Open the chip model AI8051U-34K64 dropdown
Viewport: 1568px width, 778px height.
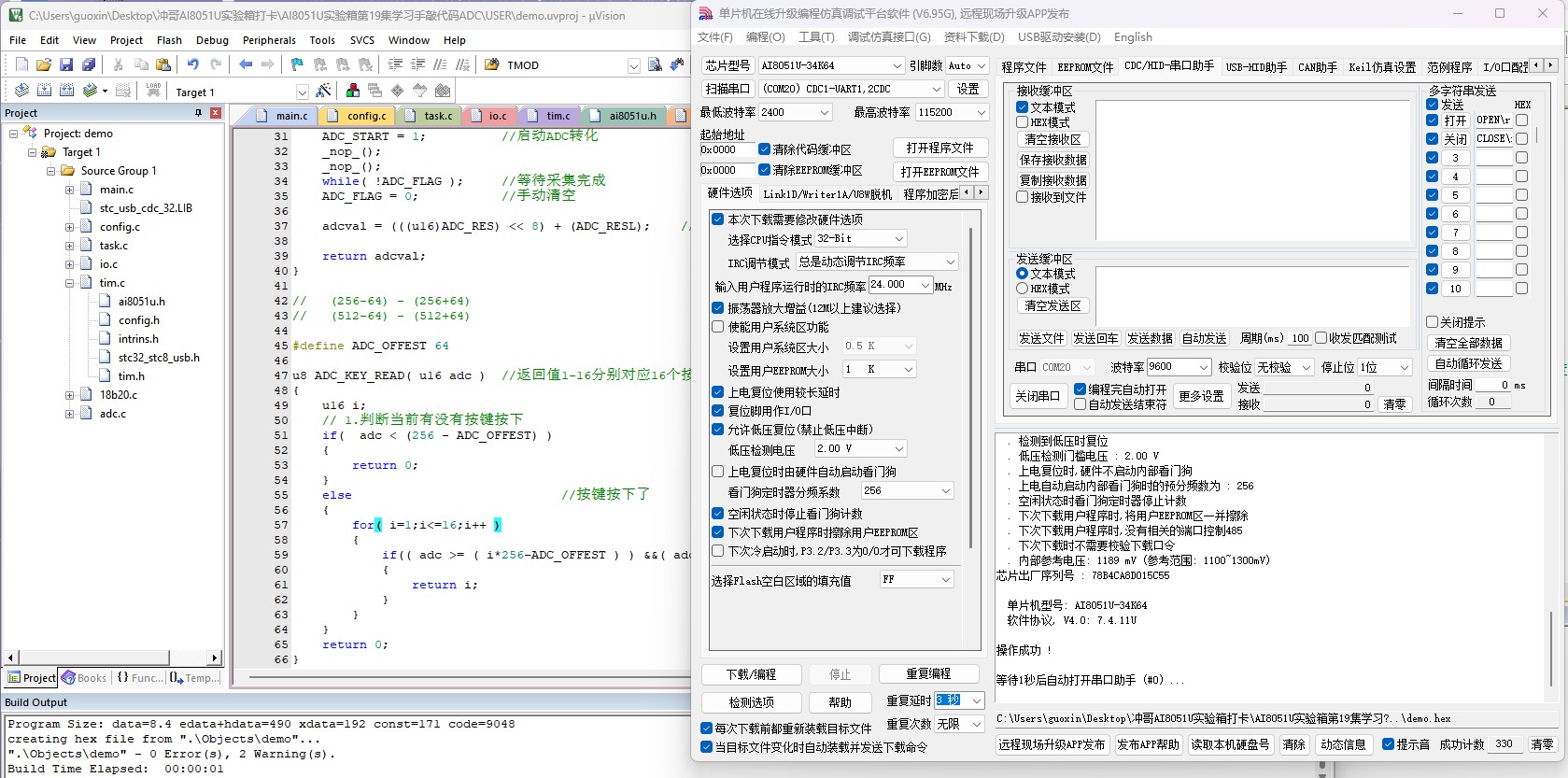point(897,65)
